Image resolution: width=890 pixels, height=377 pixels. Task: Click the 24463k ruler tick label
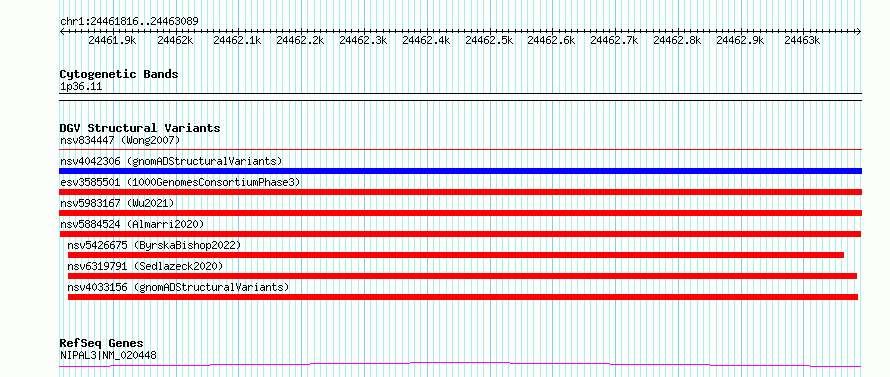tap(803, 40)
